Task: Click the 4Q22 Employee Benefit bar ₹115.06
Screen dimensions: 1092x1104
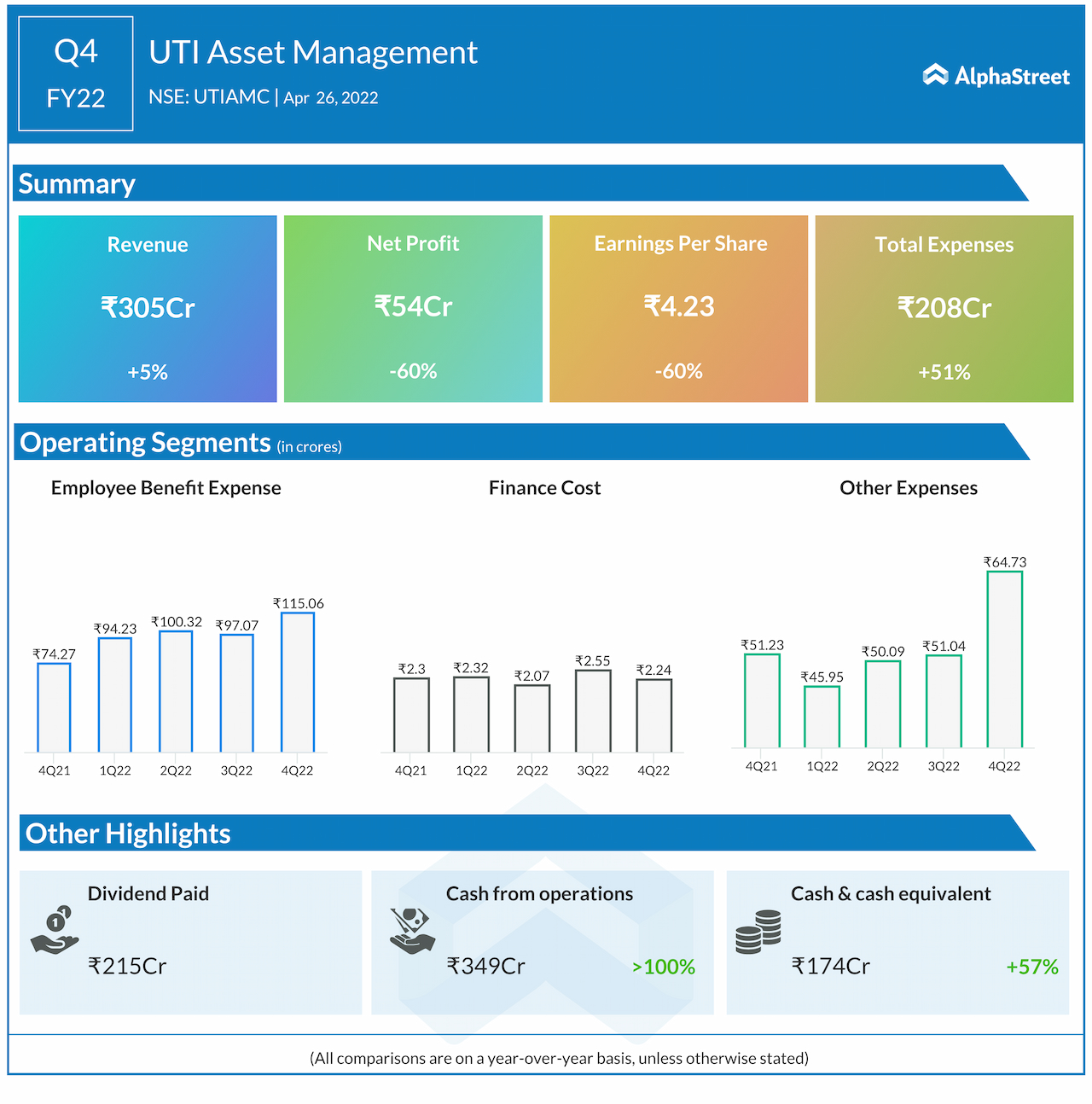Action: click(298, 682)
